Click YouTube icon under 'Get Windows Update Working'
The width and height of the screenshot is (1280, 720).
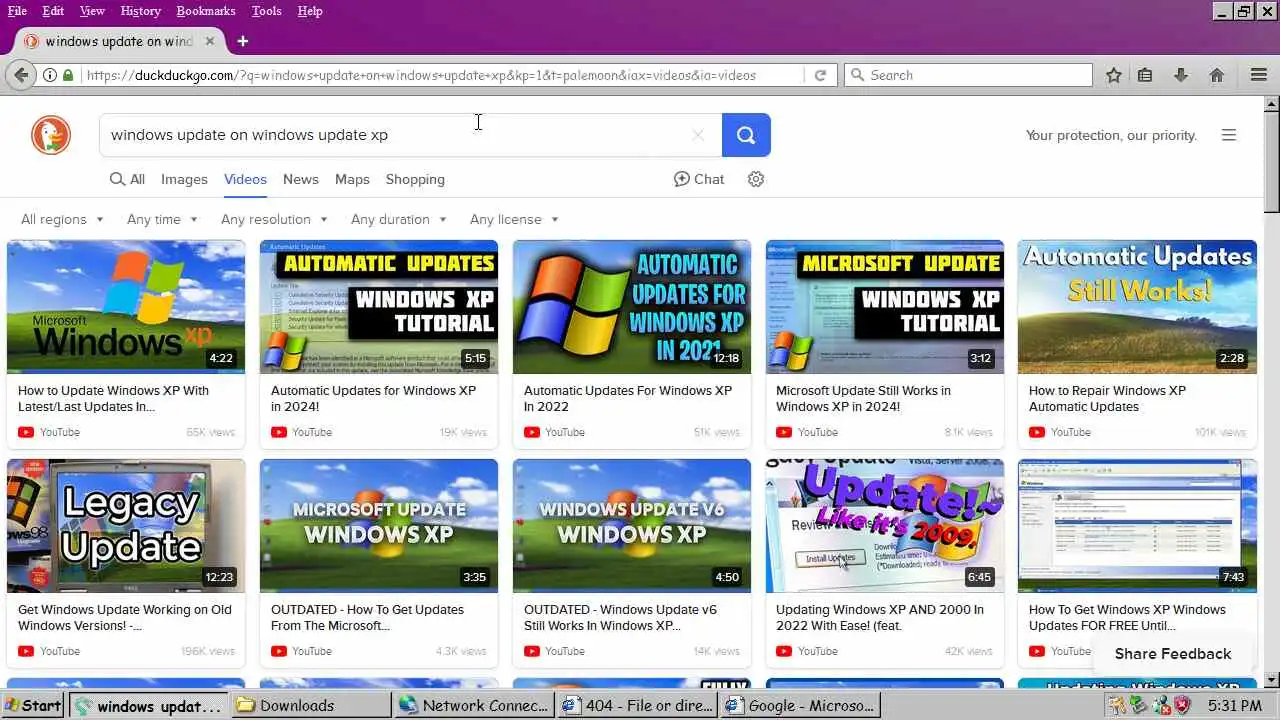[x=26, y=651]
